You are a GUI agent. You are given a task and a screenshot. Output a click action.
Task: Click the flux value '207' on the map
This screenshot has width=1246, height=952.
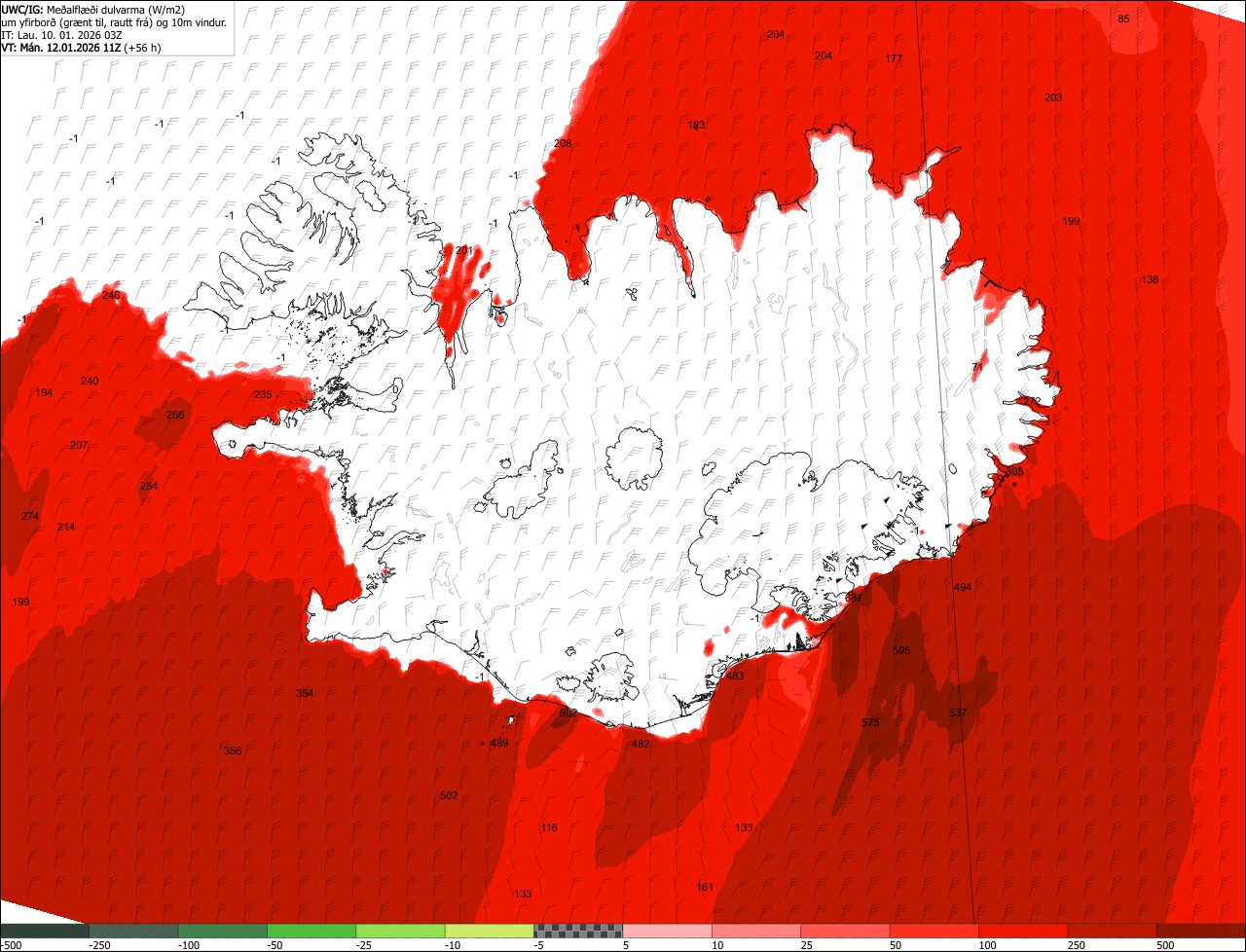79,445
